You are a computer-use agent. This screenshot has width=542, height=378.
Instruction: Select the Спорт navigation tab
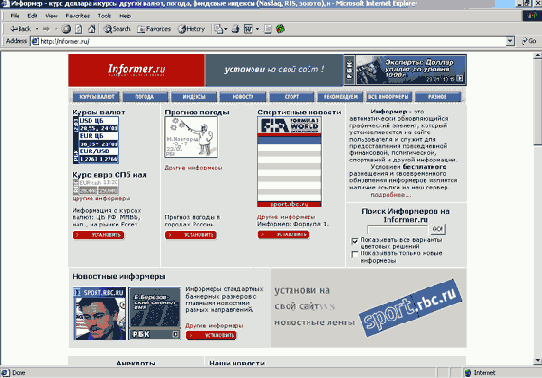pos(292,97)
